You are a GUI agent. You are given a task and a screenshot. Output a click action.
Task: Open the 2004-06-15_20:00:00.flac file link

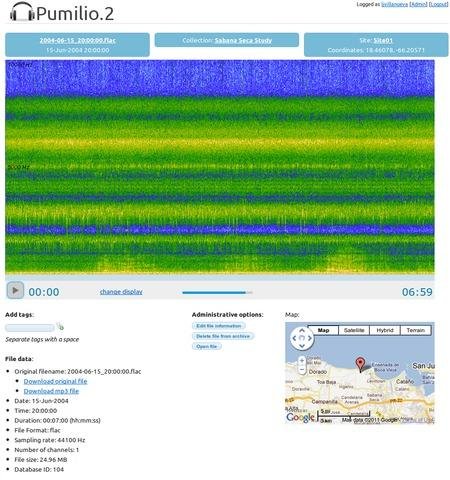point(77,40)
